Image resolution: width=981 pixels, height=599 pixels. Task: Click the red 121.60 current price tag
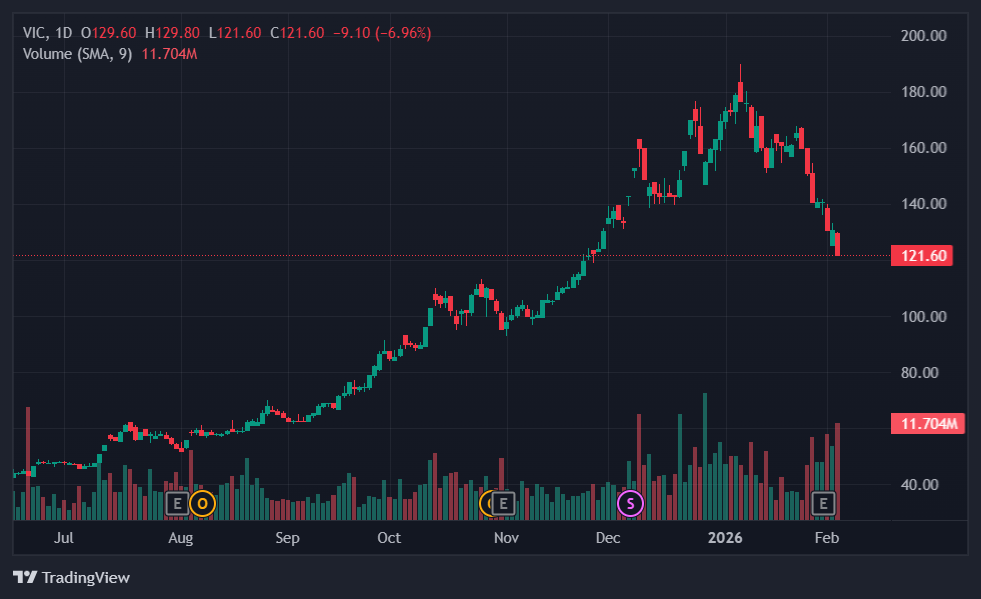point(920,256)
